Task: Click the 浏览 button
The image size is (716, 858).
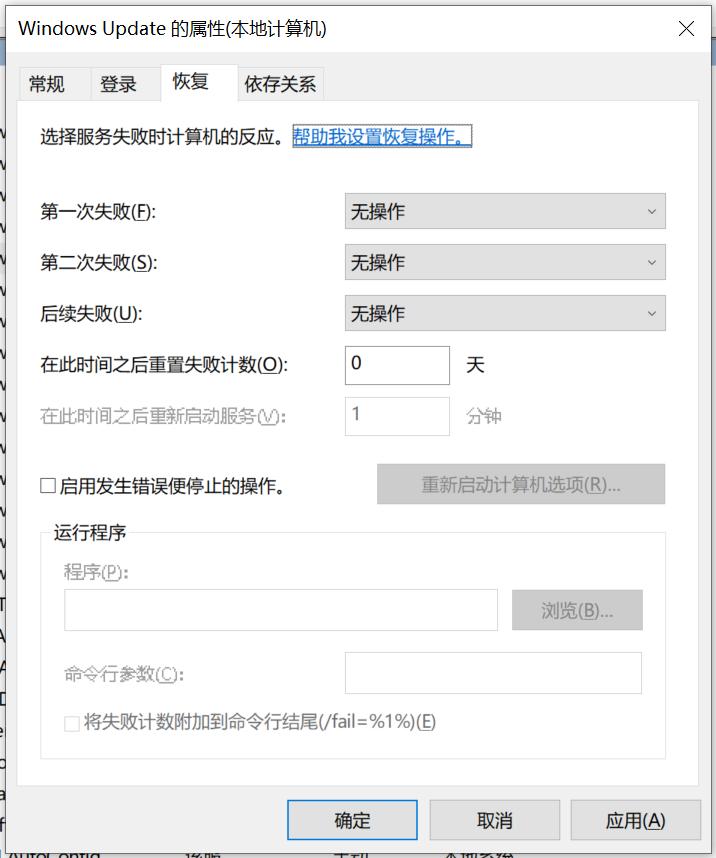Action: [x=577, y=609]
